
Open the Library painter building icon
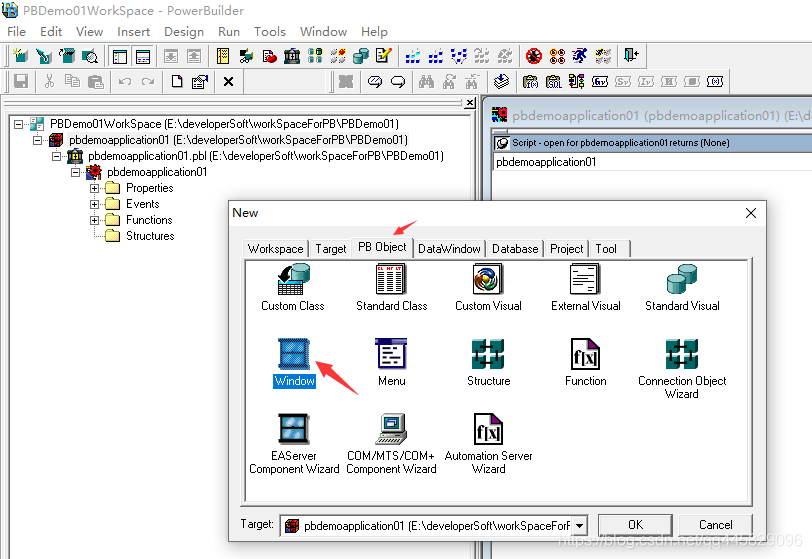(292, 55)
